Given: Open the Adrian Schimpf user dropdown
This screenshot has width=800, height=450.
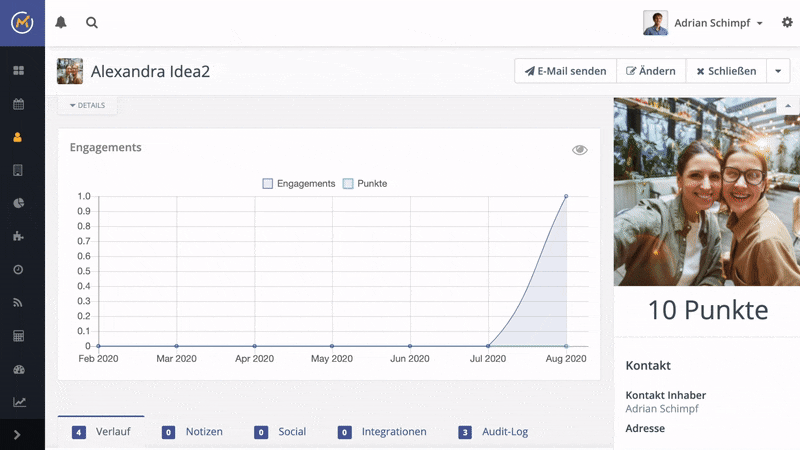Looking at the screenshot, I should [x=704, y=23].
